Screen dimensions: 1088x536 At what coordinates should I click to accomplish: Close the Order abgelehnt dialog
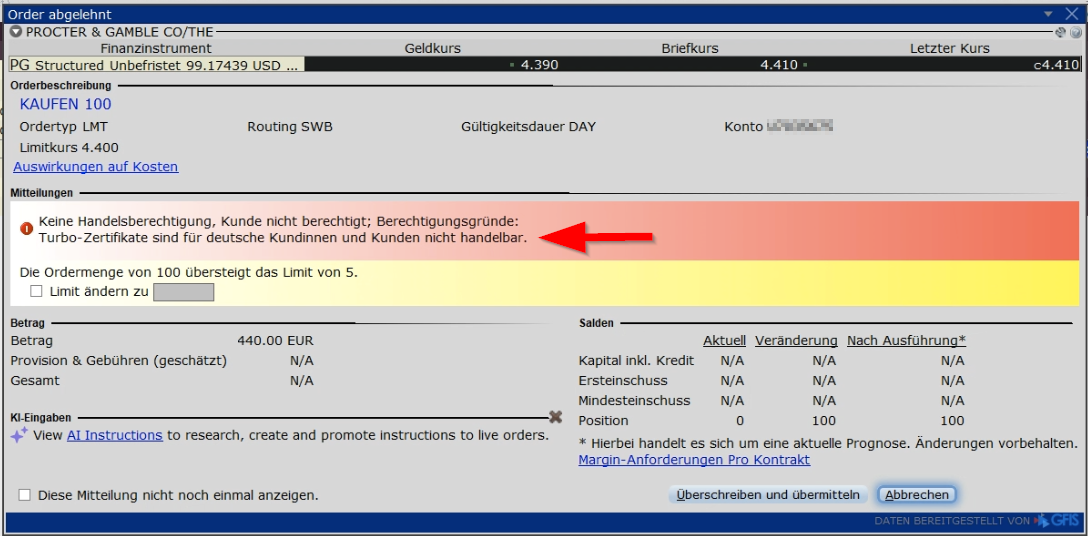click(x=1073, y=14)
